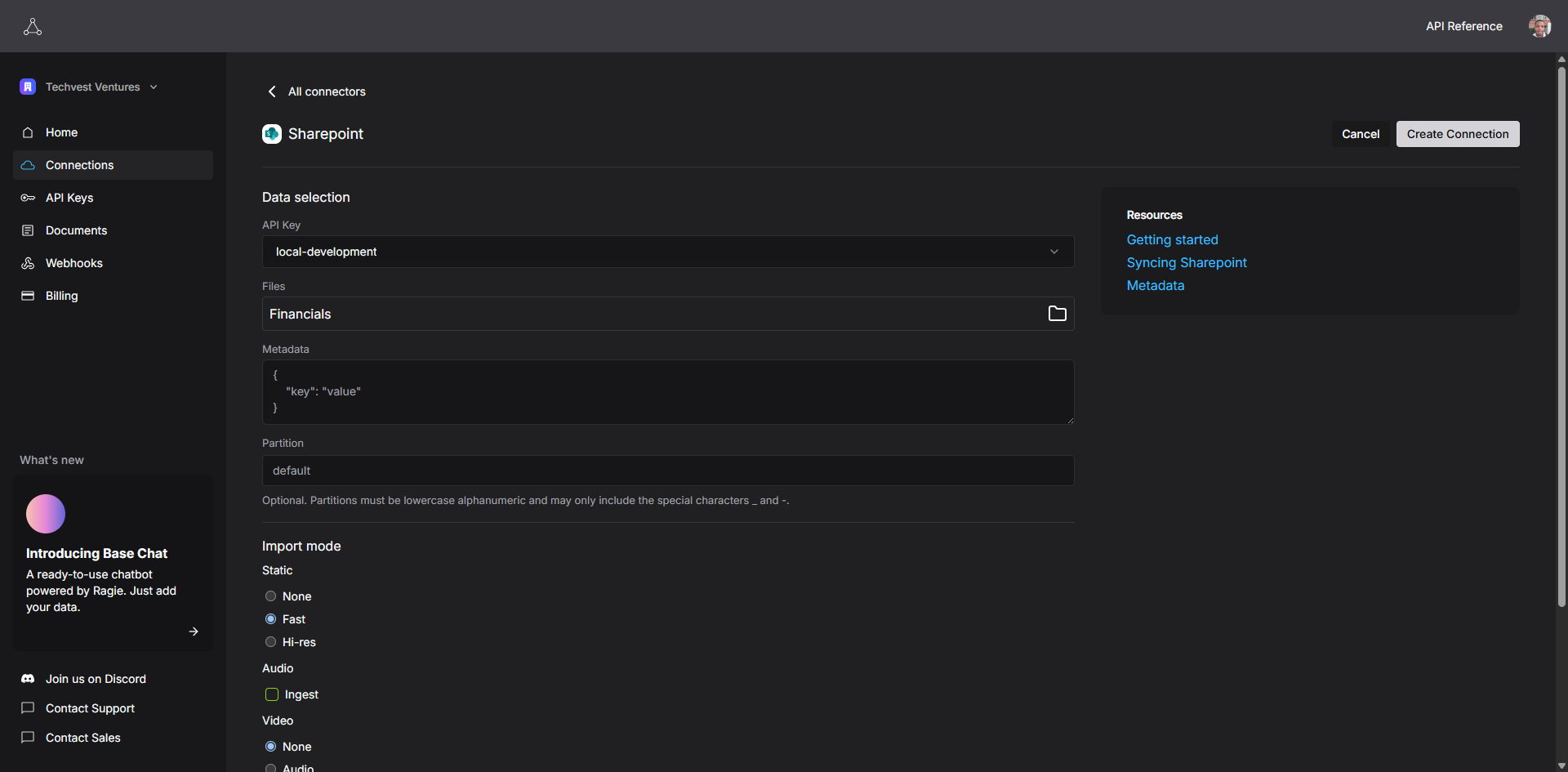1568x772 pixels.
Task: Open the folder picker icon
Action: (1058, 314)
